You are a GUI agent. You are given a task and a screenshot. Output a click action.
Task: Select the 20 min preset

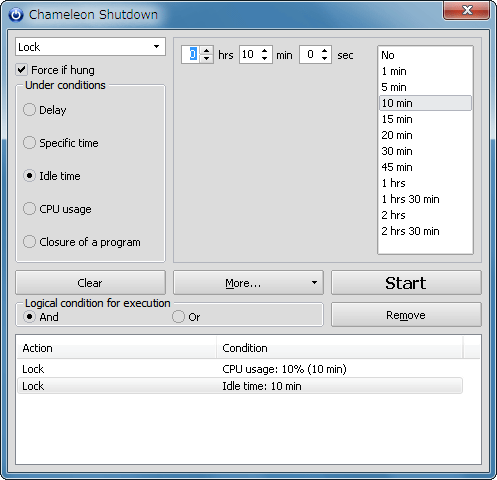pyautogui.click(x=425, y=135)
